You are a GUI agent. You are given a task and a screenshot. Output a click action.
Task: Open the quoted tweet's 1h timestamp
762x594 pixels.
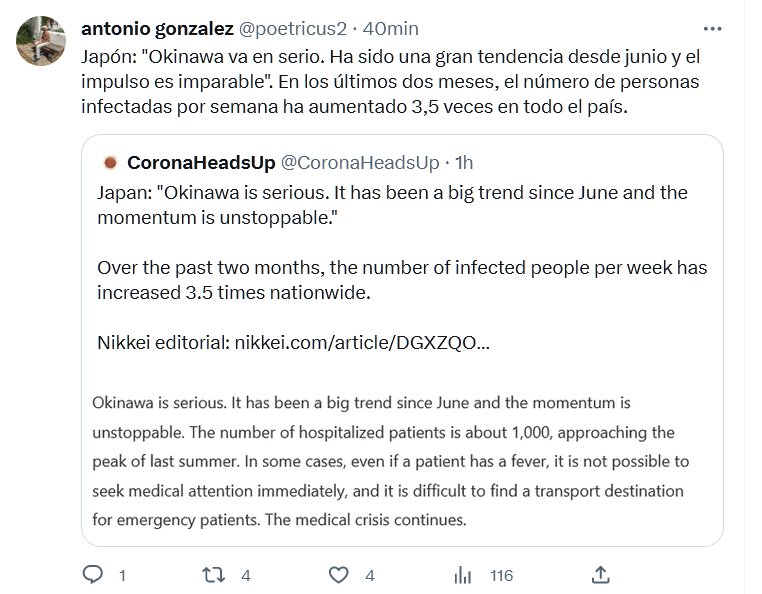(465, 162)
